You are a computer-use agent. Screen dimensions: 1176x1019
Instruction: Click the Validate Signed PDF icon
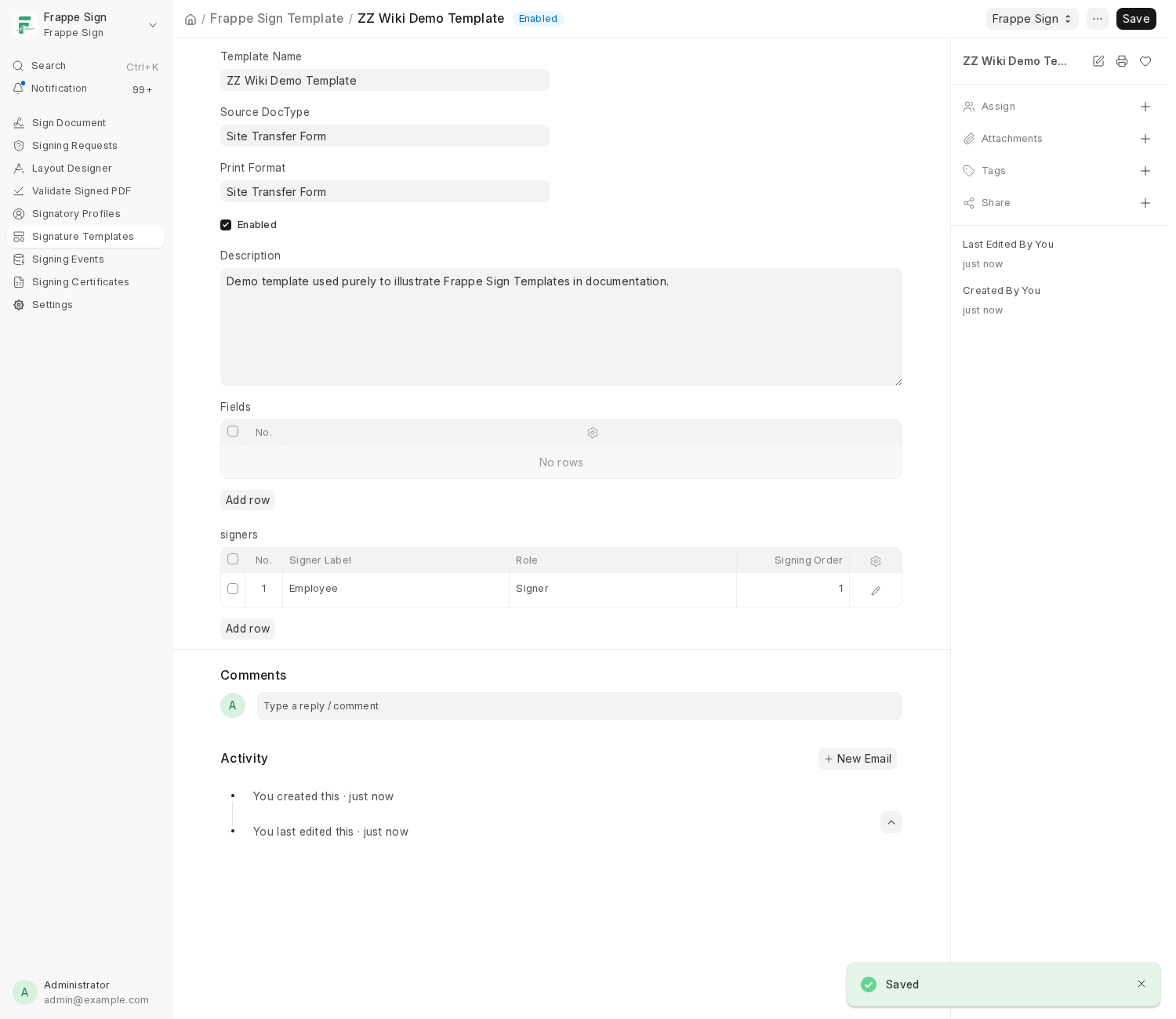19,191
